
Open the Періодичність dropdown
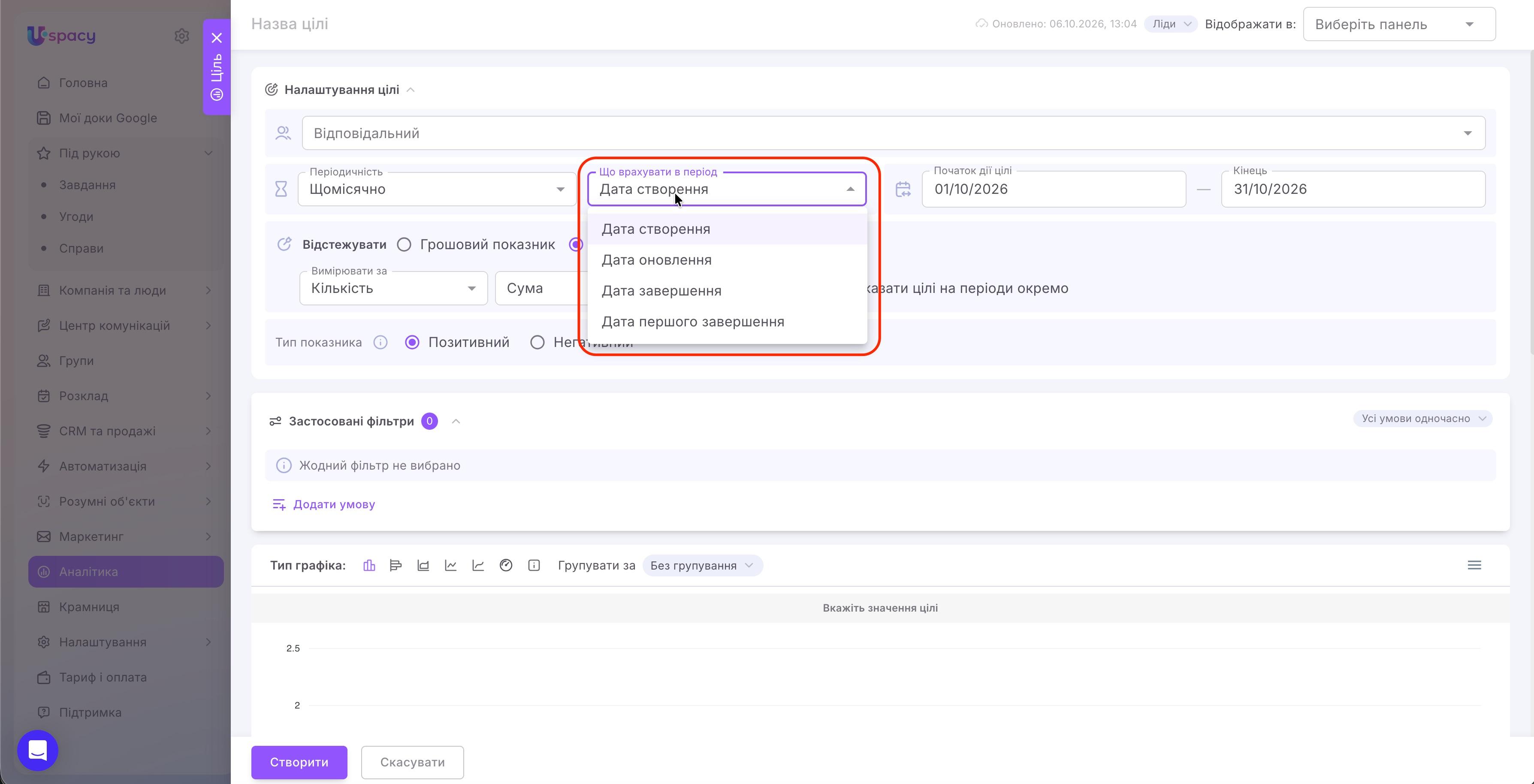(x=437, y=189)
